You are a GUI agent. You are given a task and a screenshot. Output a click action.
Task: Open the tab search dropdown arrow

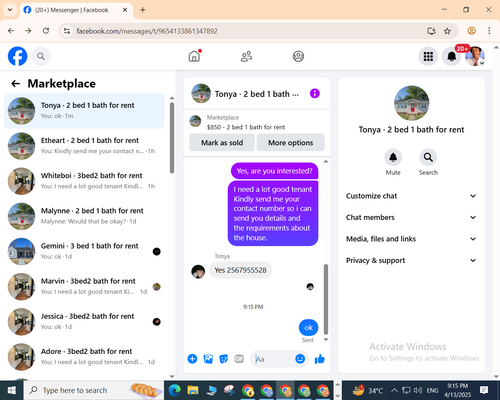point(10,10)
